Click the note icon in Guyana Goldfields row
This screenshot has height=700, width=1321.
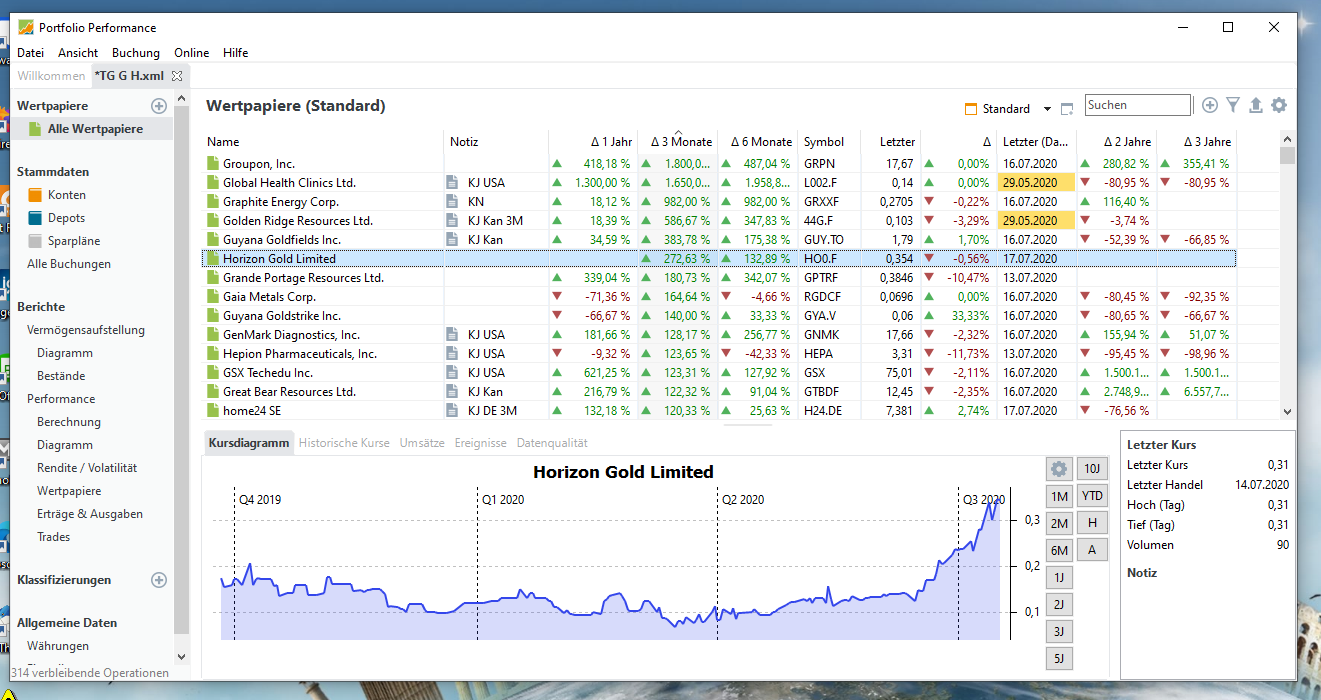pyautogui.click(x=452, y=240)
